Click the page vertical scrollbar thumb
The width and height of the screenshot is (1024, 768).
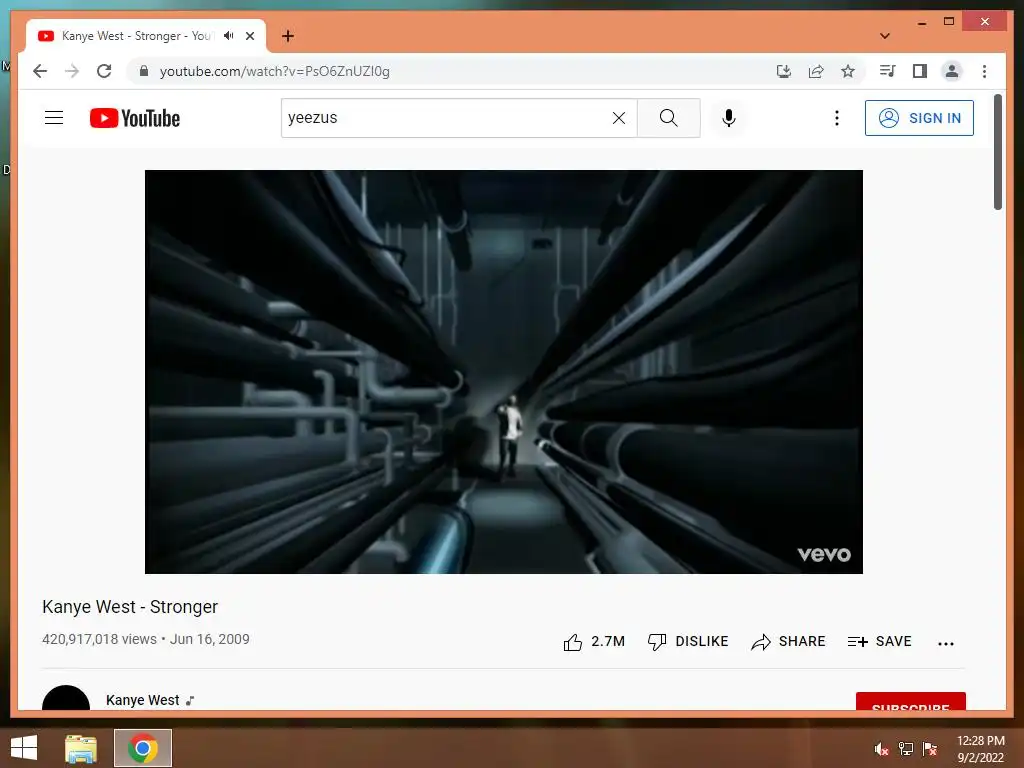click(997, 152)
